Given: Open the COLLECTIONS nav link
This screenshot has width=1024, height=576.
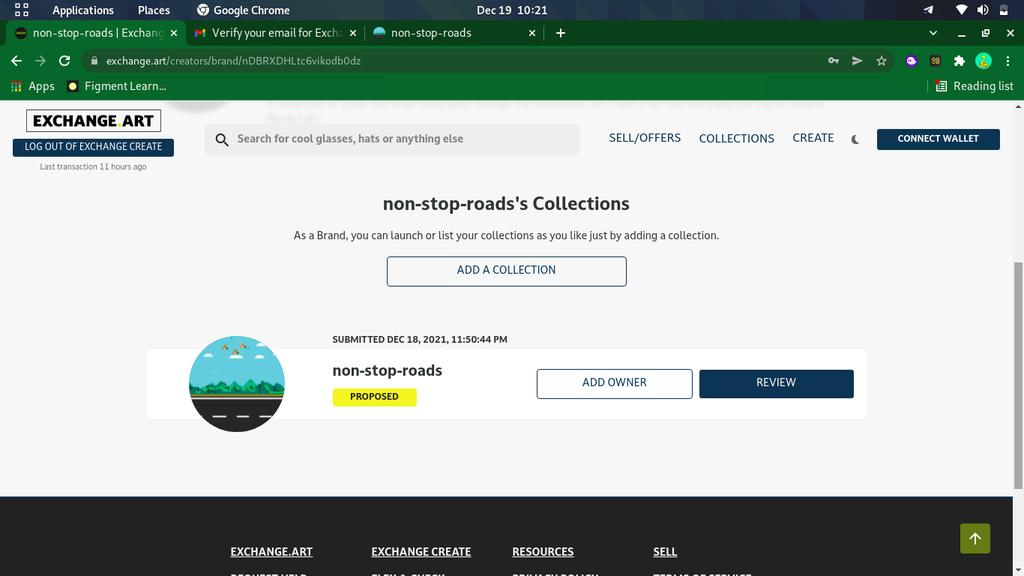Looking at the screenshot, I should 737,138.
